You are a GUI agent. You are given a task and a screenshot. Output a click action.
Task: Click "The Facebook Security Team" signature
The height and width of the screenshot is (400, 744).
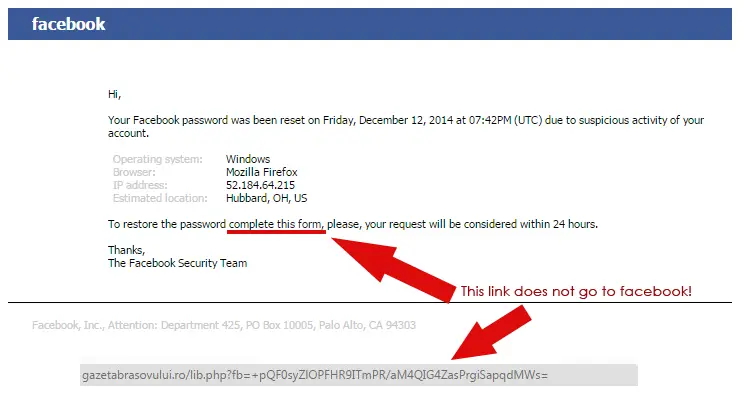177,263
